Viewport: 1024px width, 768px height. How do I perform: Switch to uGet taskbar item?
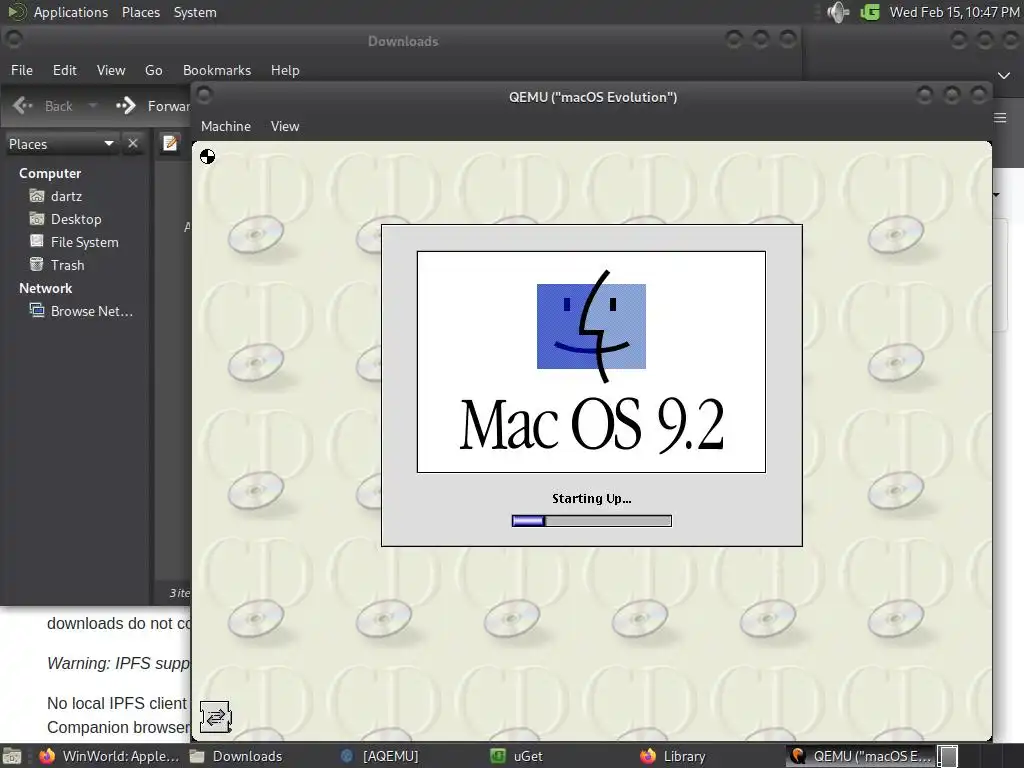516,756
